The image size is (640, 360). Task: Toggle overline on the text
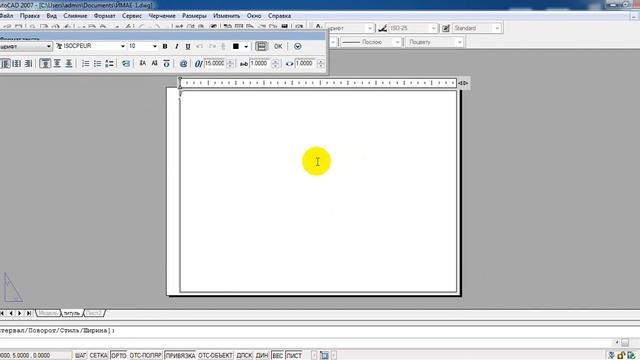166,64
